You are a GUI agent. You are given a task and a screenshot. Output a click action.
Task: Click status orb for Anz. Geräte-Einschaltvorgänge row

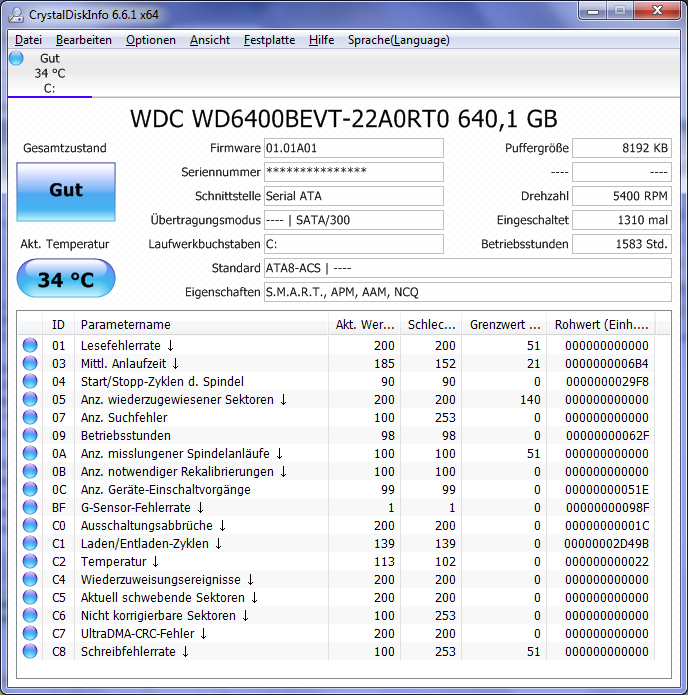click(30, 489)
